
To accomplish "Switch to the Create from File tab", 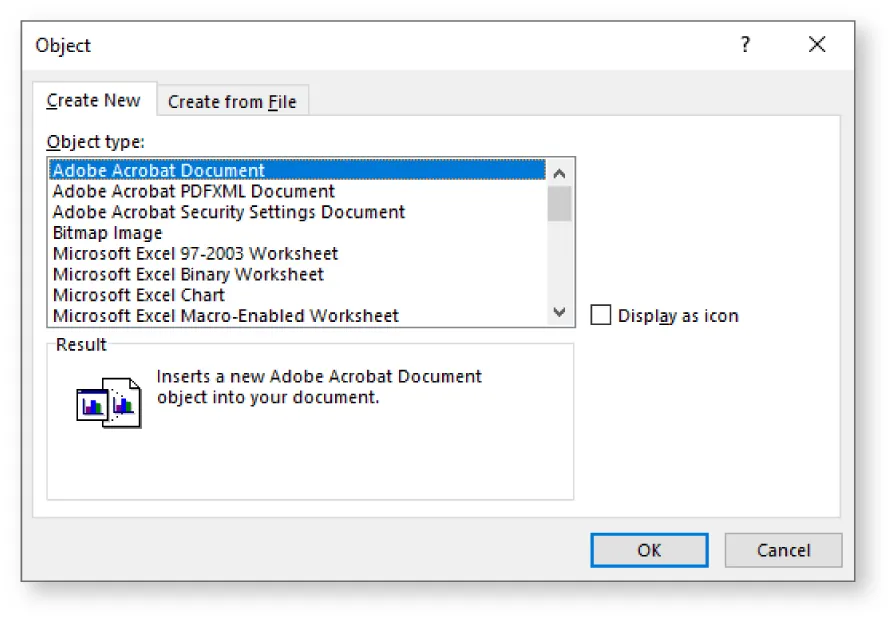I will coord(233,101).
